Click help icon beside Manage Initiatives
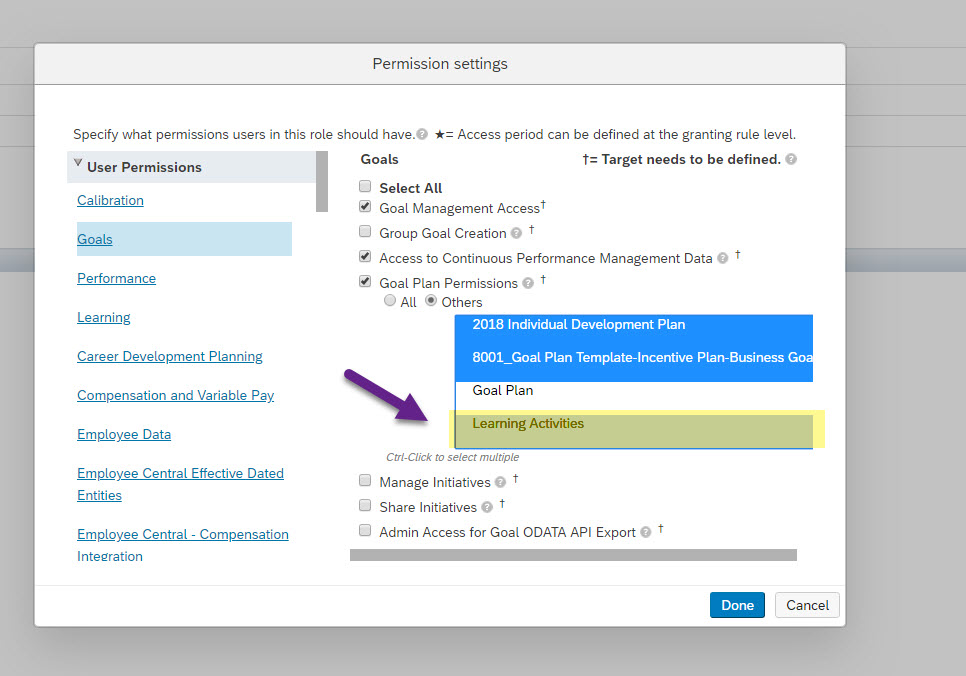The height and width of the screenshot is (676, 966). [x=500, y=482]
